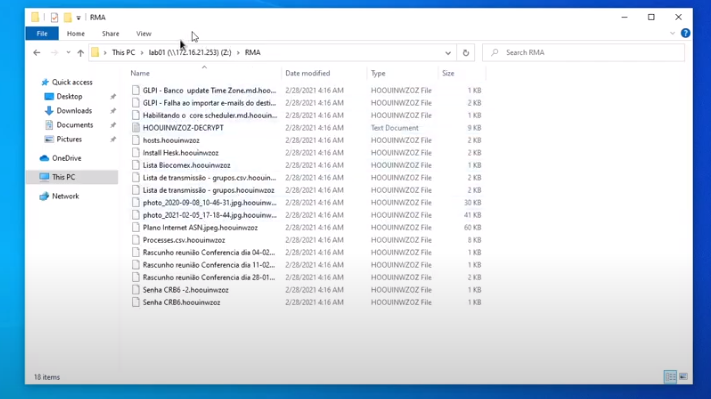Open the File ribbon tab
Screen dimensions: 711x399
(42, 34)
